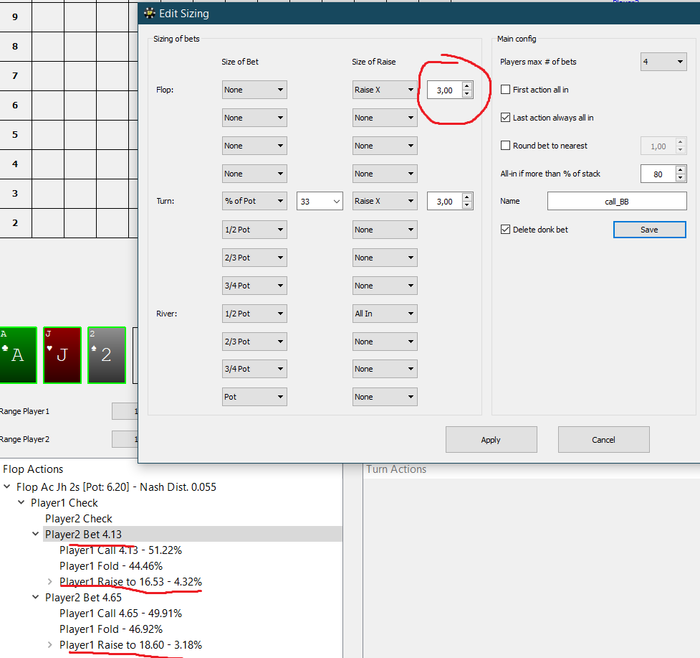
Task: Expand the Player1 Raise to 16.53 node
Action: tap(50, 582)
